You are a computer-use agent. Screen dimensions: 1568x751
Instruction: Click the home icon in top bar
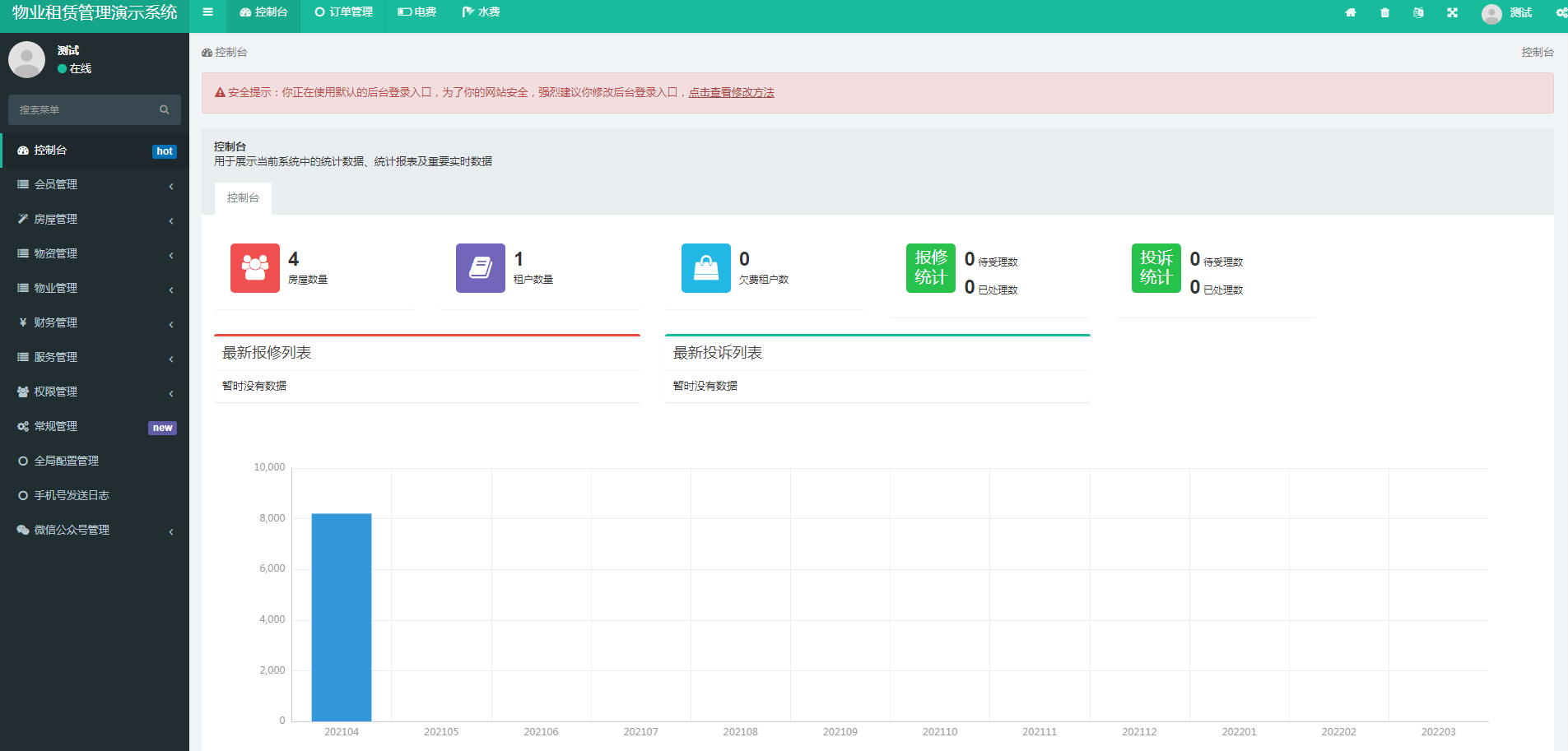click(x=1351, y=12)
